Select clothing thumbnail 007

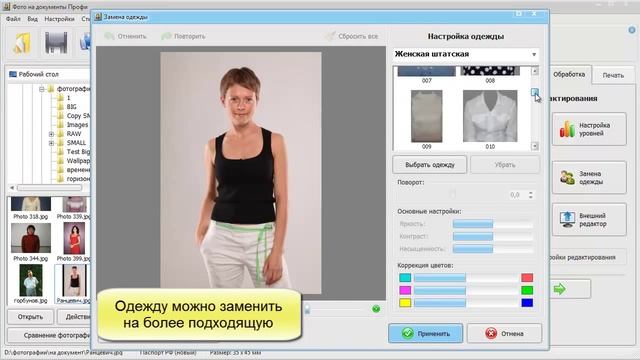(x=427, y=71)
